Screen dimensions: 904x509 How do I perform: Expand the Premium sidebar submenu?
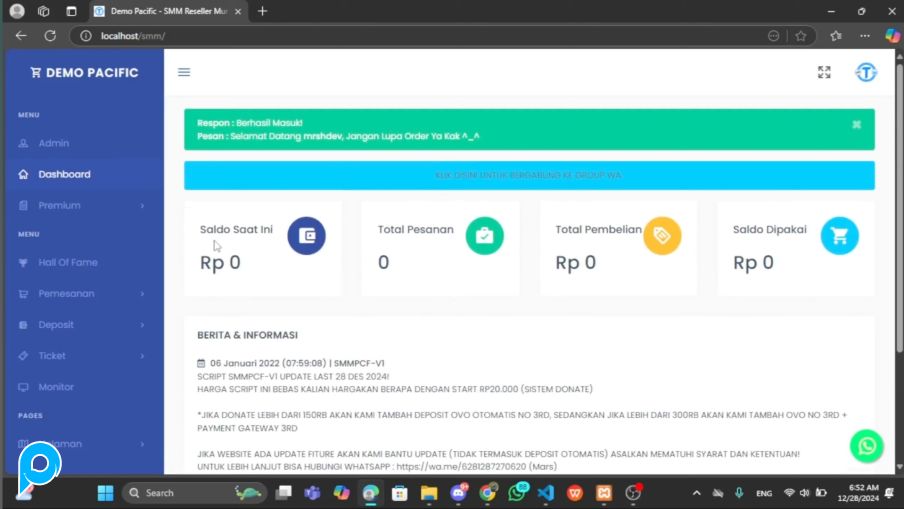pos(82,205)
